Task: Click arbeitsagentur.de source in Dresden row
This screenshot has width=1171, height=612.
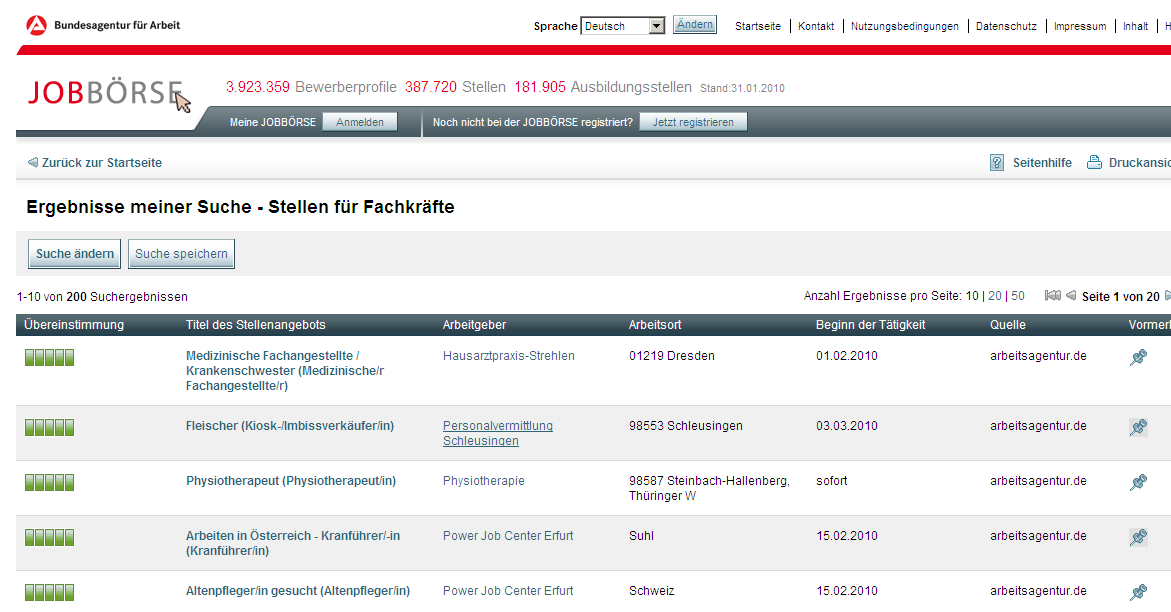Action: click(x=1038, y=356)
